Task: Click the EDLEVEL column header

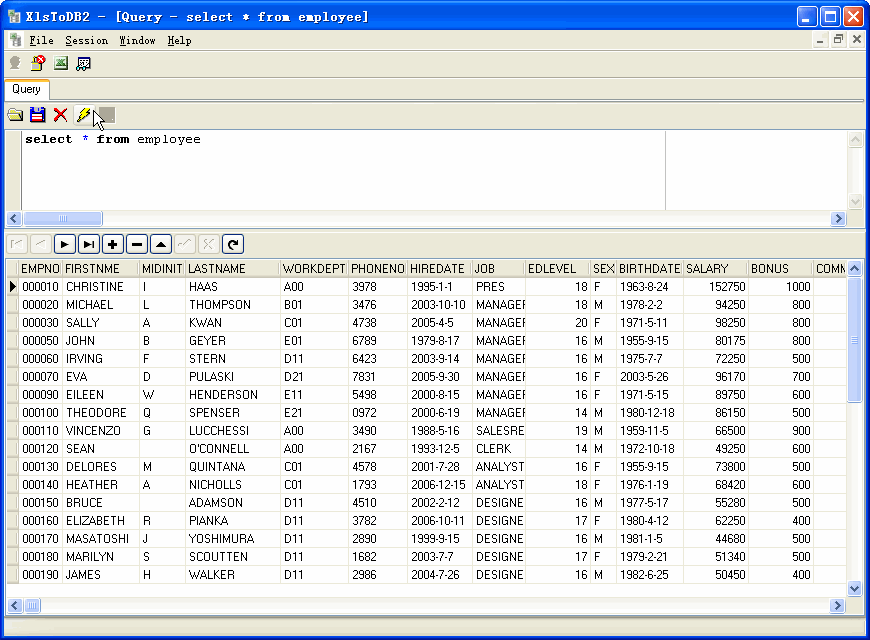Action: click(x=557, y=269)
